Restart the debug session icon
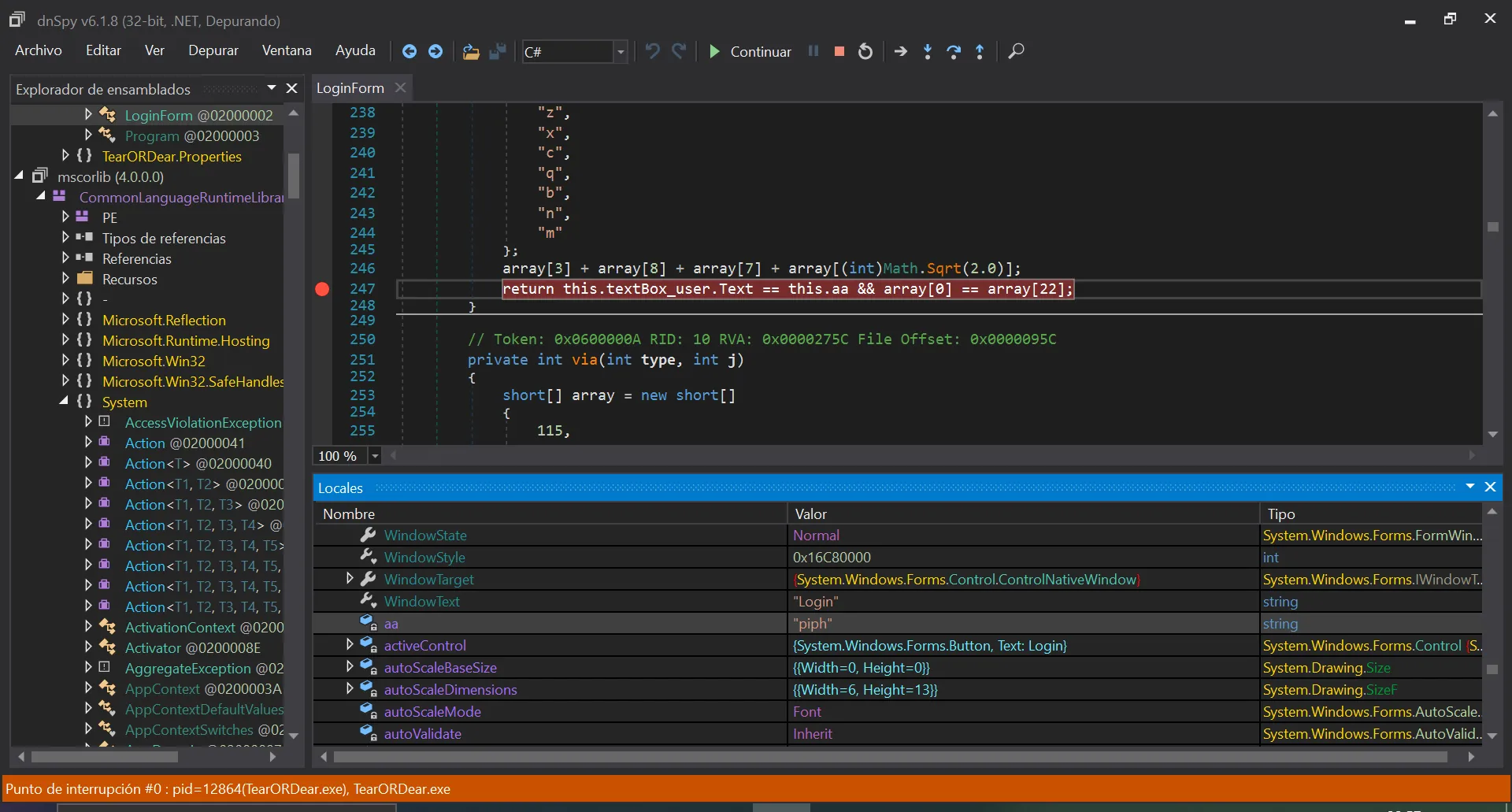 coord(865,51)
